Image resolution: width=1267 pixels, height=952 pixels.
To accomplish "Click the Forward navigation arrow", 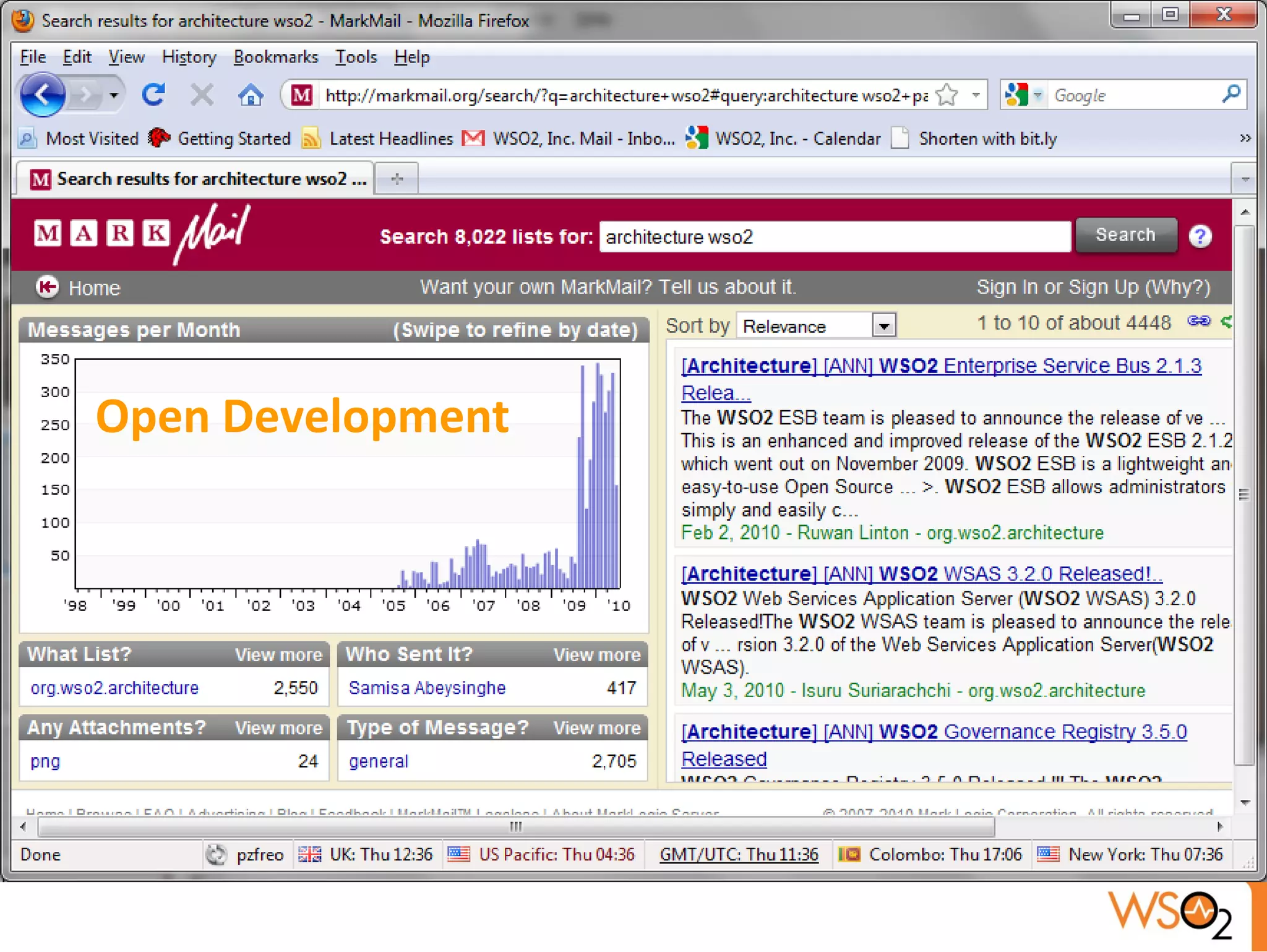I will tap(85, 95).
